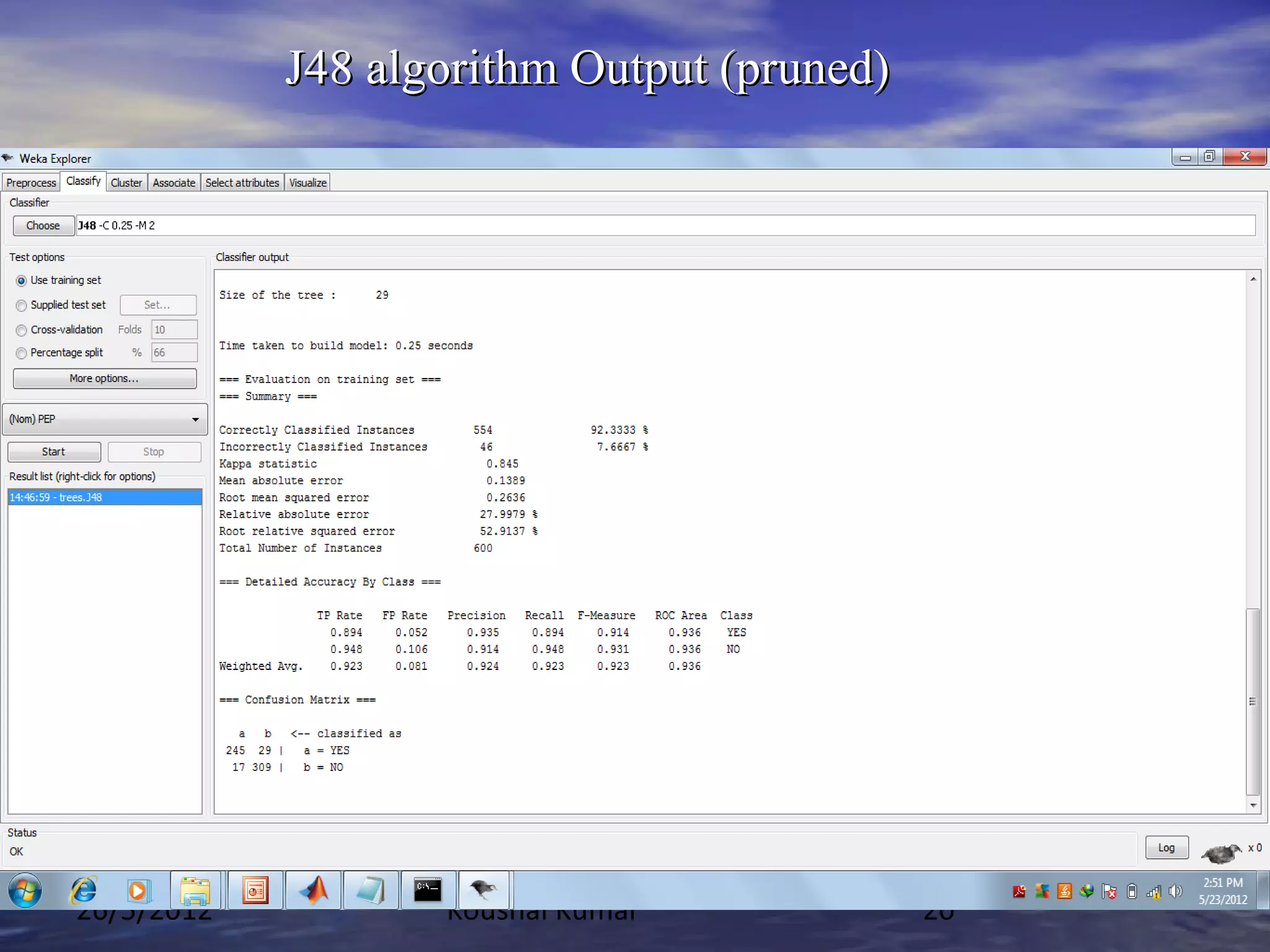Click the classifier output scrollbar thumb
1270x952 pixels.
click(x=1253, y=702)
